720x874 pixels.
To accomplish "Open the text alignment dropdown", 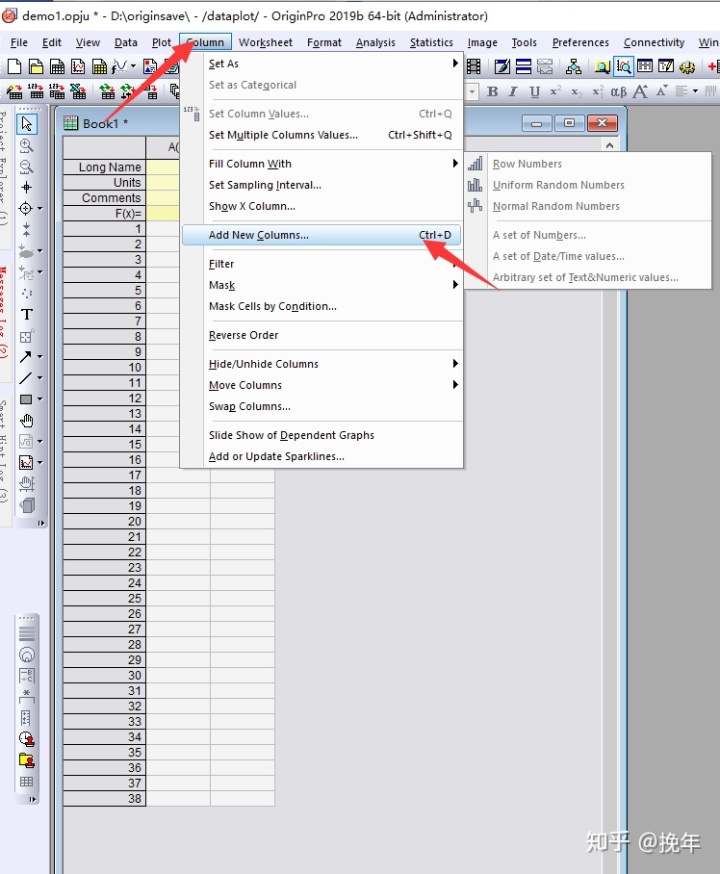I will pyautogui.click(x=695, y=91).
